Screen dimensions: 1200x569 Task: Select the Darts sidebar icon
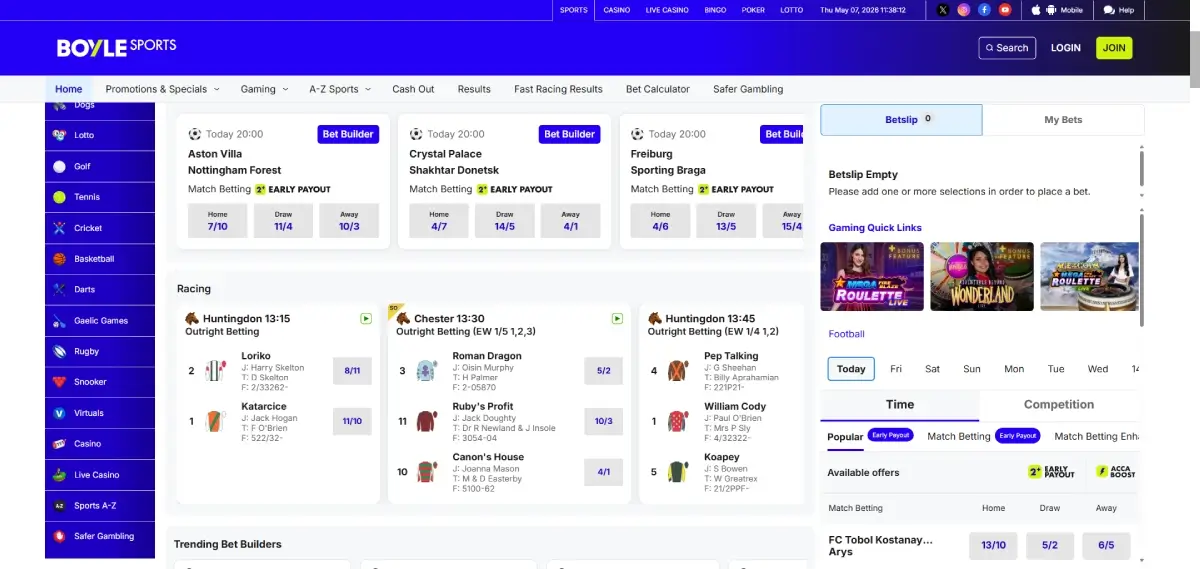pos(60,289)
